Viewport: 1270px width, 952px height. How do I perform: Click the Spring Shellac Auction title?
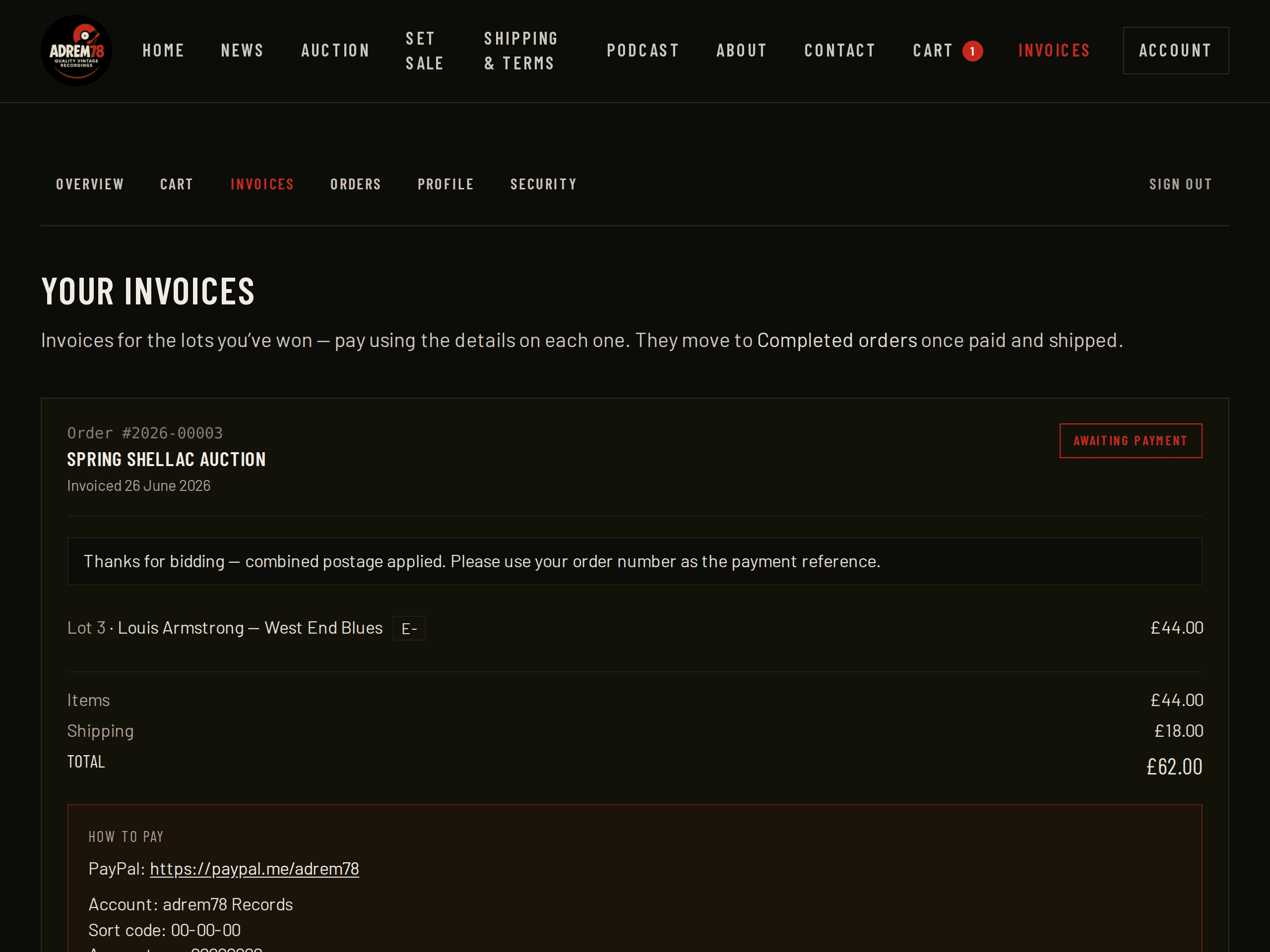[167, 460]
